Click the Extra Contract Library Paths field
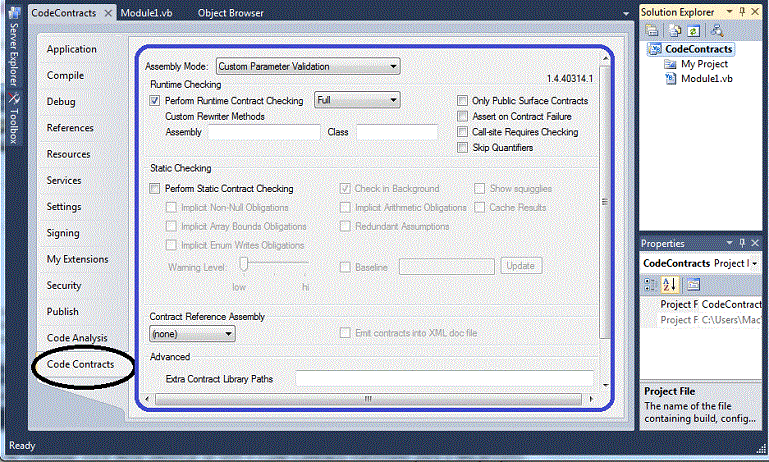Image resolution: width=769 pixels, height=462 pixels. [x=444, y=379]
